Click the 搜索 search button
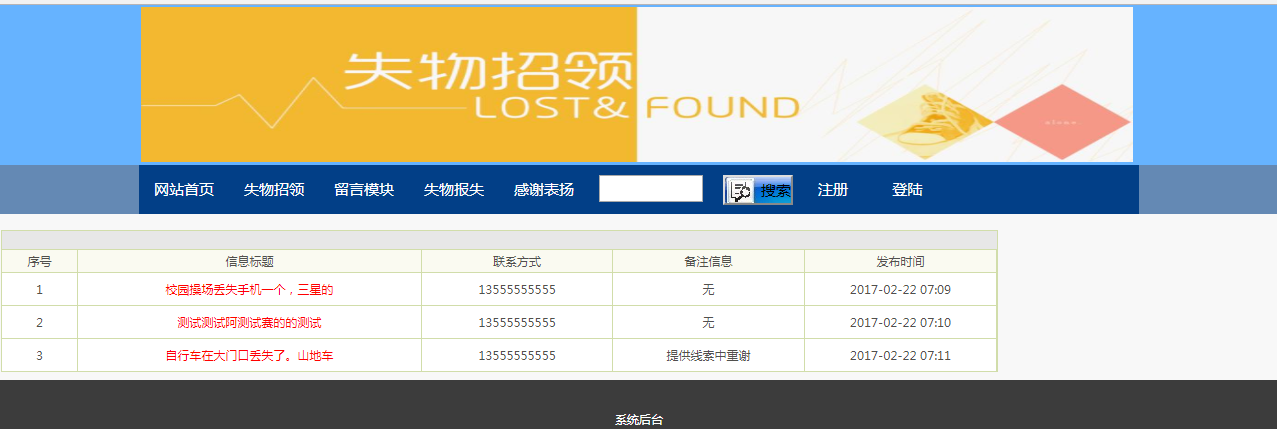Viewport: 1277px width, 429px height. coord(758,190)
